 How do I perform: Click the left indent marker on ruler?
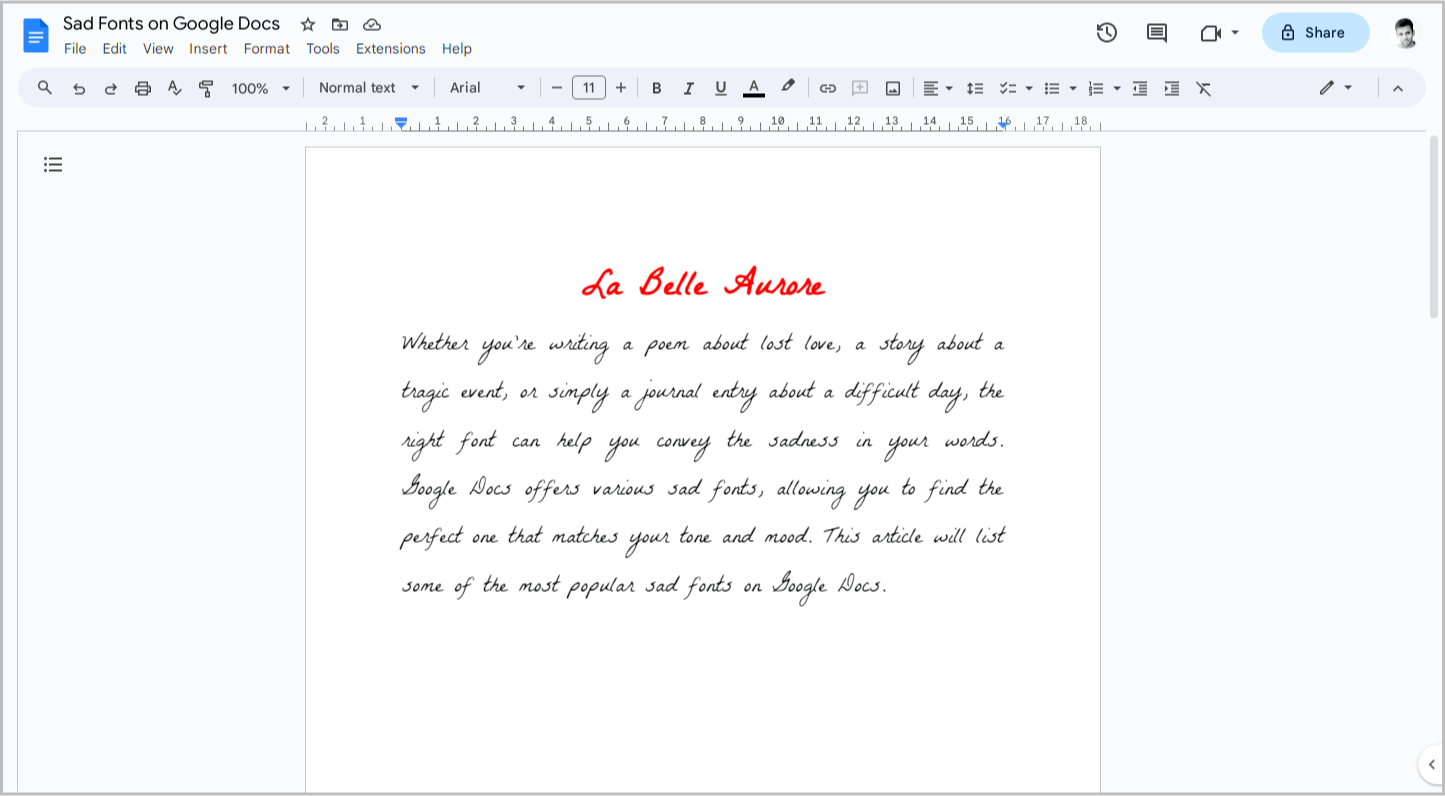pos(401,123)
